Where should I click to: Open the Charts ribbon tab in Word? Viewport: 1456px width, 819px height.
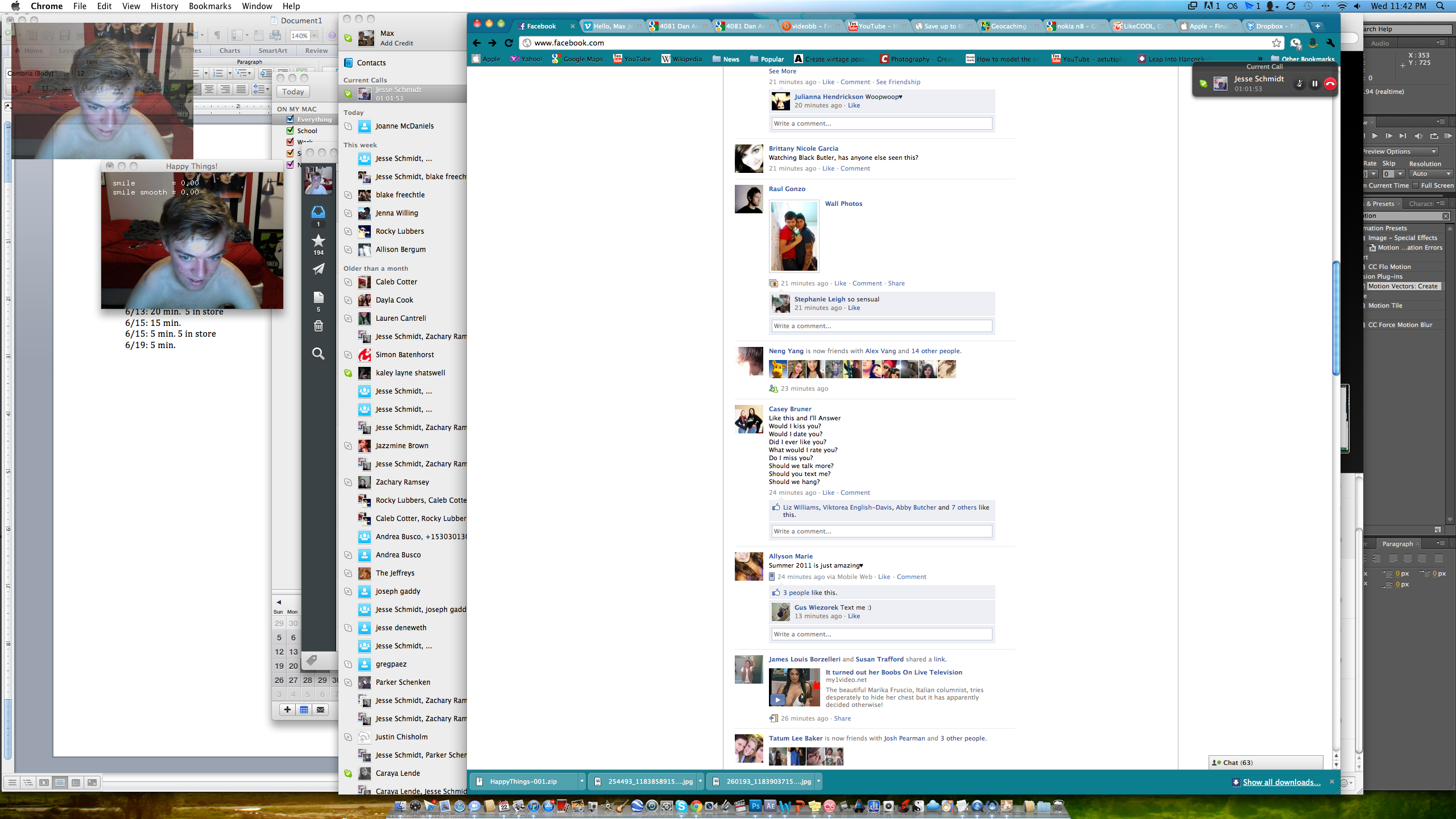coord(230,51)
